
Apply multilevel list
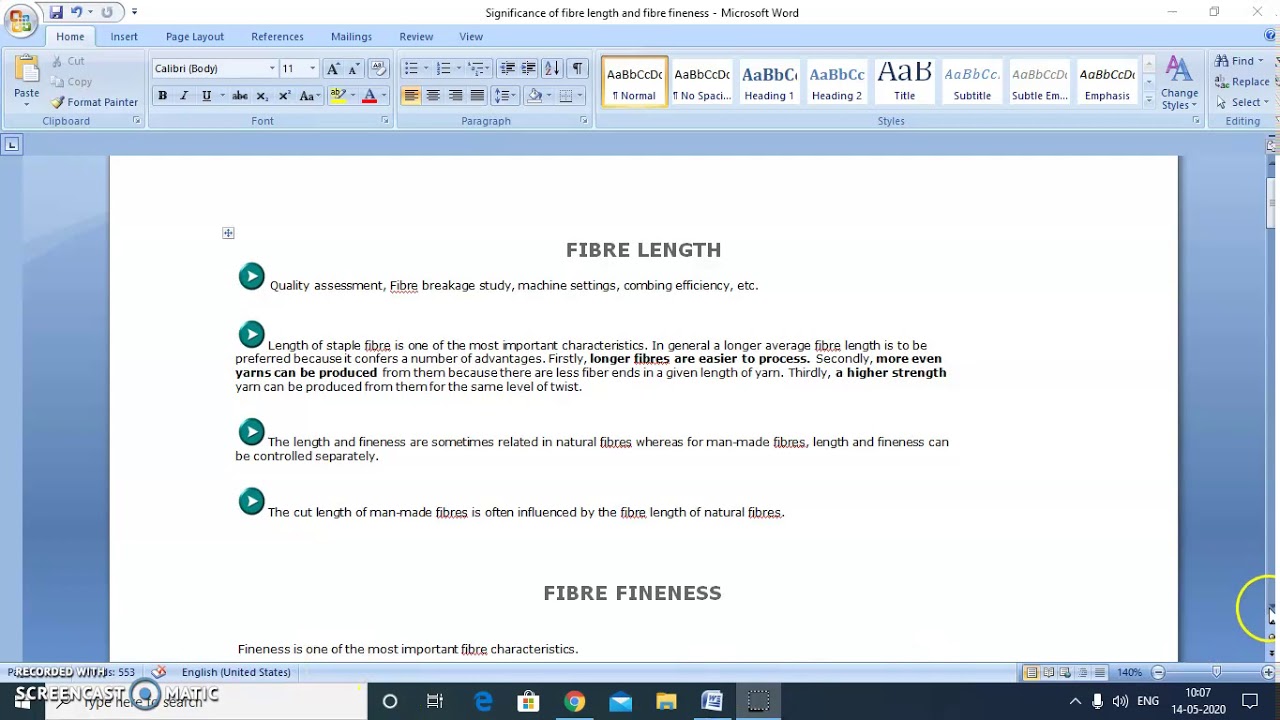pos(477,68)
